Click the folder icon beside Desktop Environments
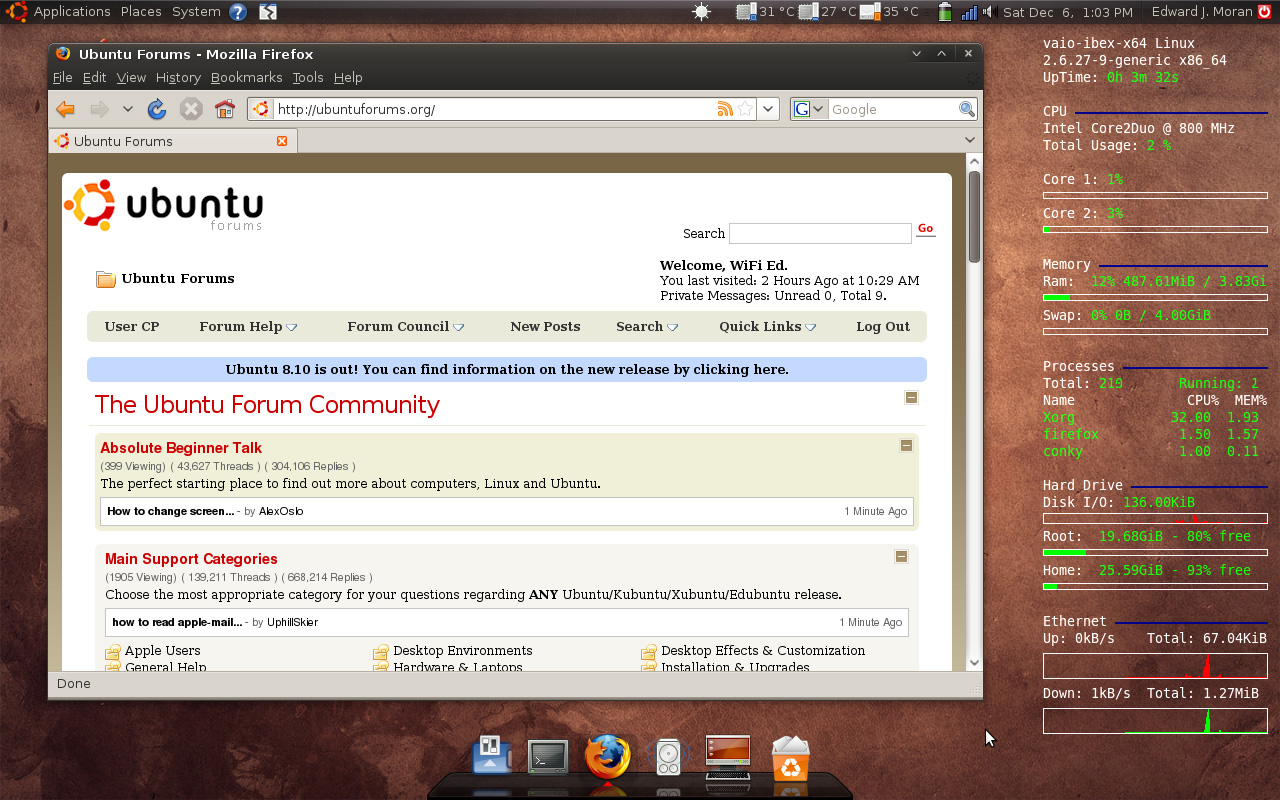The height and width of the screenshot is (800, 1280). [x=381, y=652]
